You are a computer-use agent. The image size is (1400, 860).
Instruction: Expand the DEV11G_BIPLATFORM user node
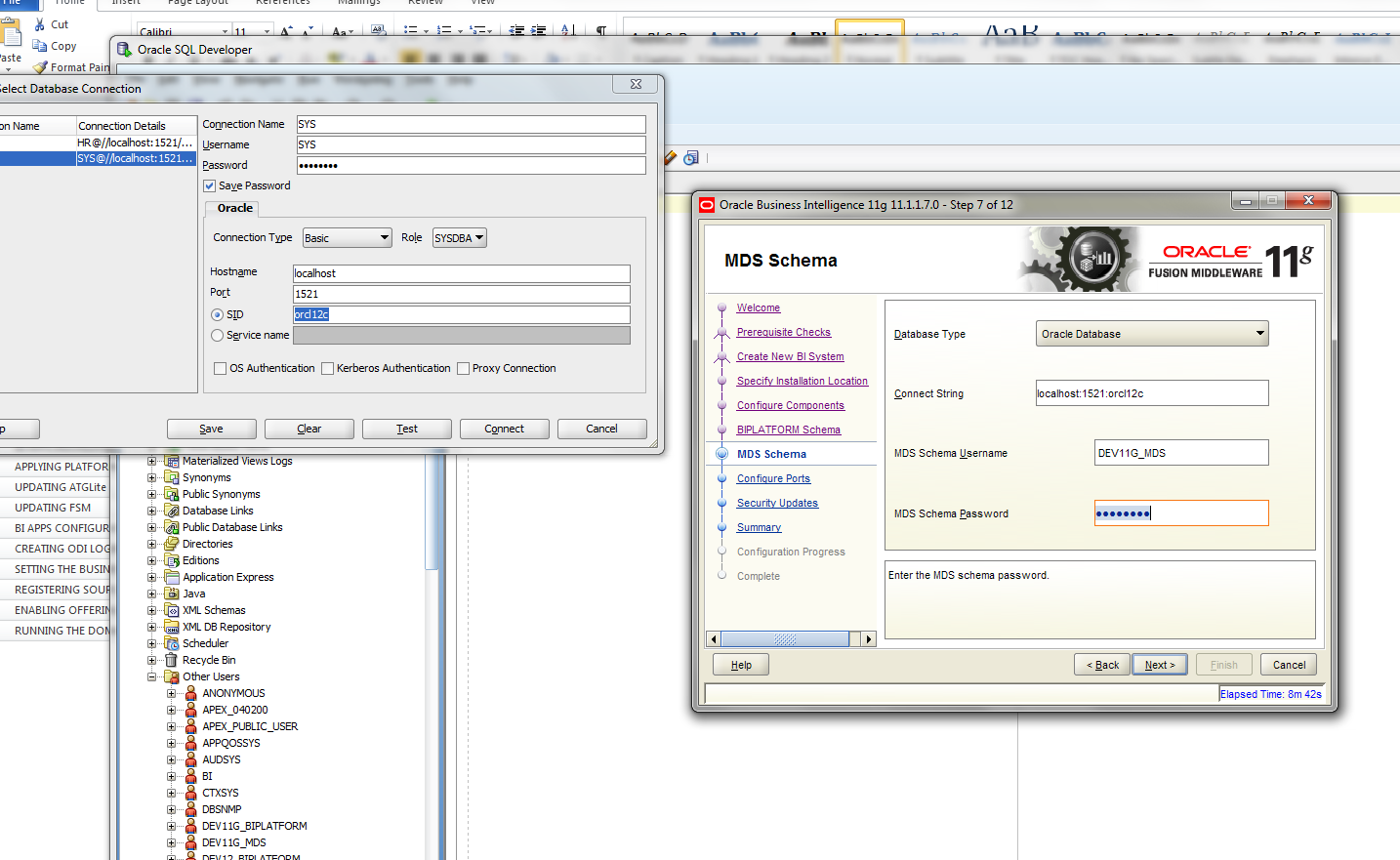pyautogui.click(x=172, y=826)
